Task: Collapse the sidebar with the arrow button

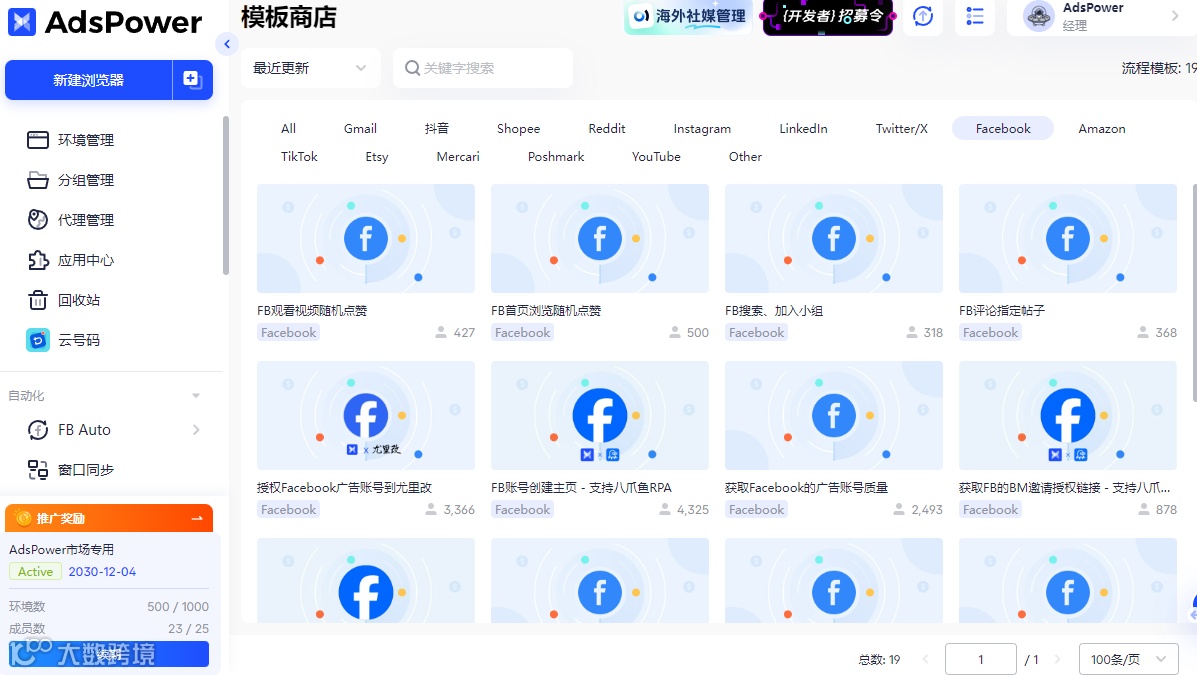Action: pyautogui.click(x=227, y=44)
